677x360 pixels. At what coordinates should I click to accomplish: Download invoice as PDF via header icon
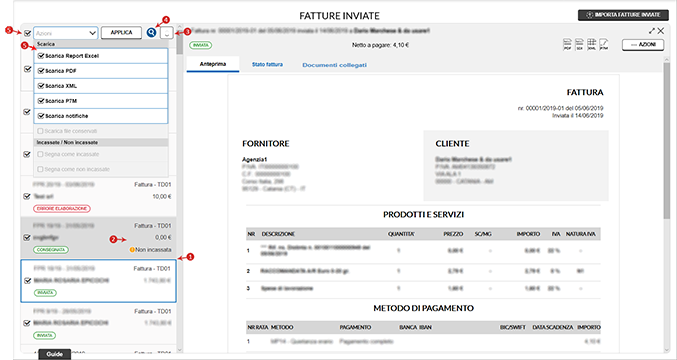(567, 44)
